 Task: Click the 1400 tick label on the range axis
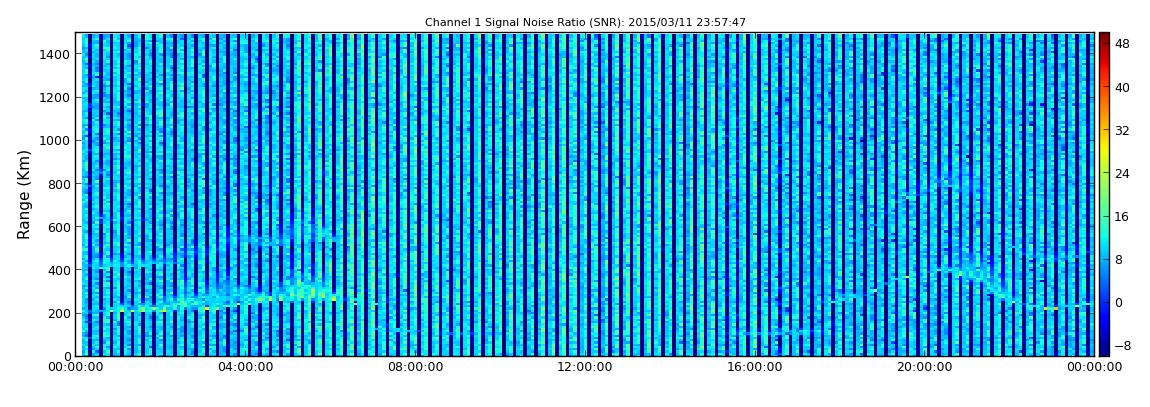[x=56, y=54]
